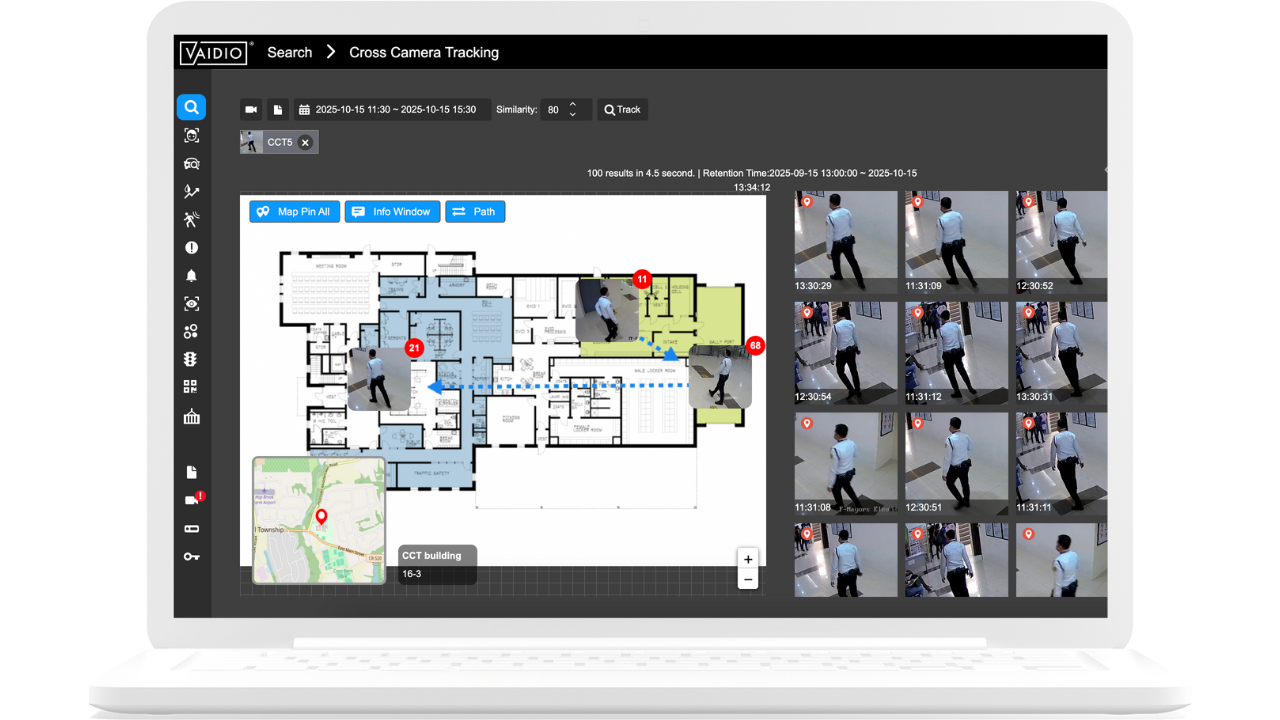1280x720 pixels.
Task: Toggle Map Pin All on floor plan
Action: click(294, 212)
